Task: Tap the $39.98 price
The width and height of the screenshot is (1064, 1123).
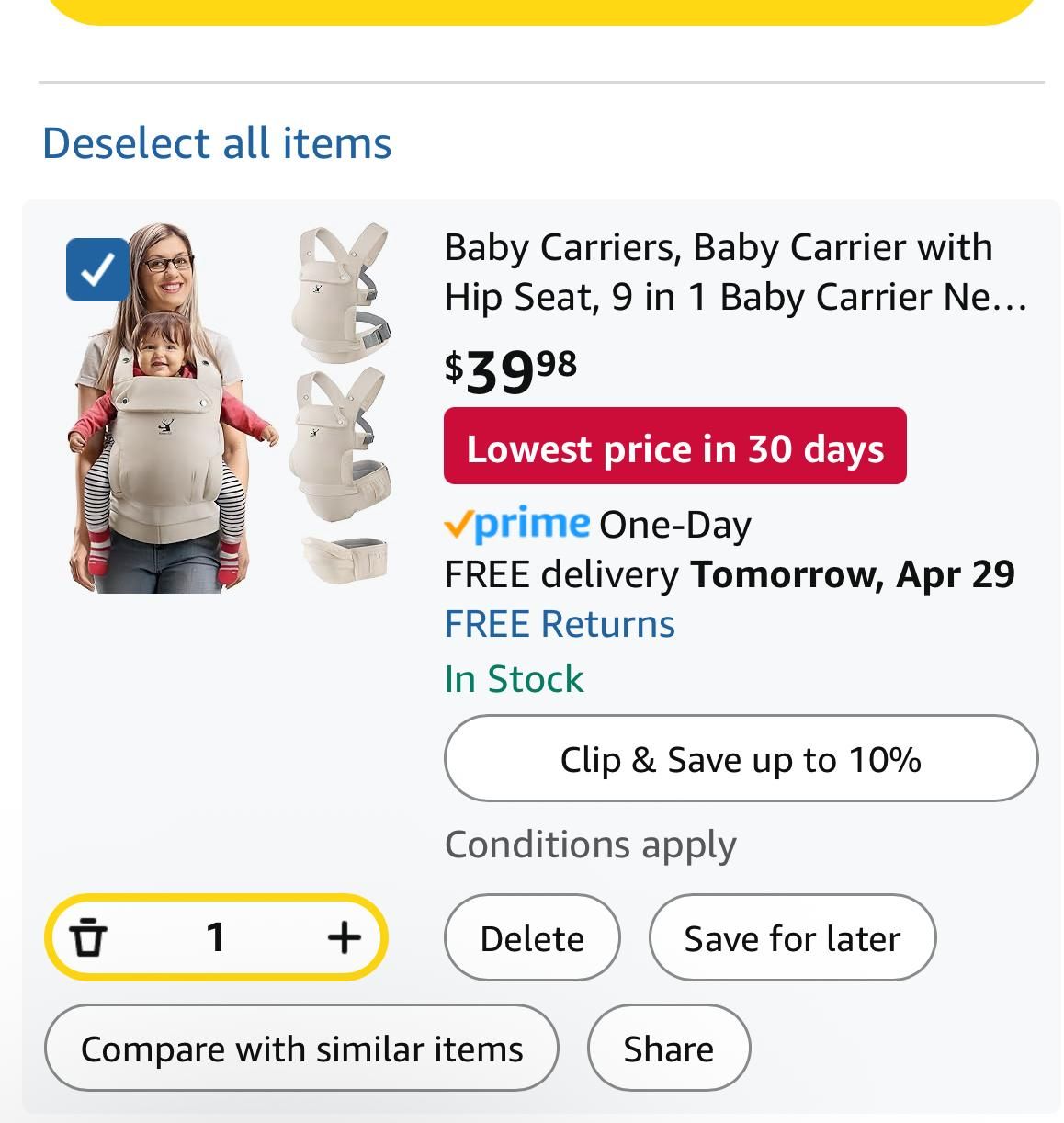Action: [511, 370]
